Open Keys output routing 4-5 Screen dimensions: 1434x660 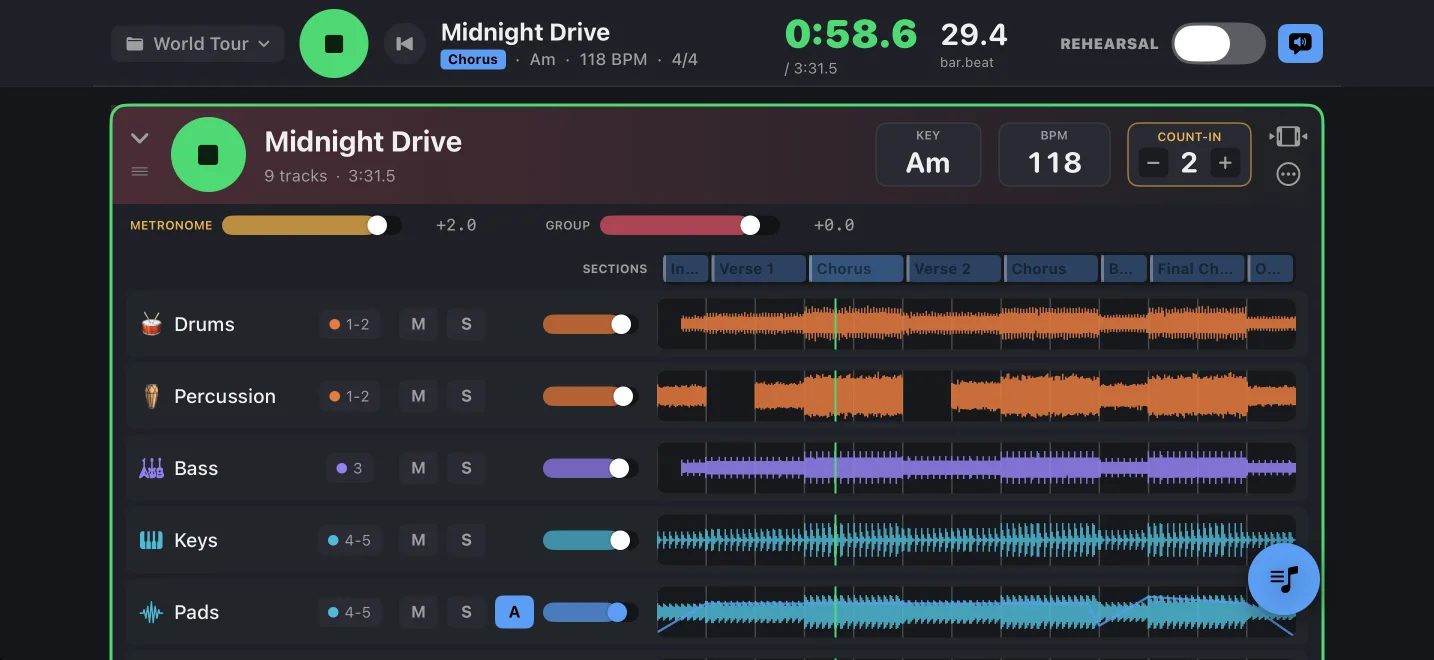pos(350,540)
